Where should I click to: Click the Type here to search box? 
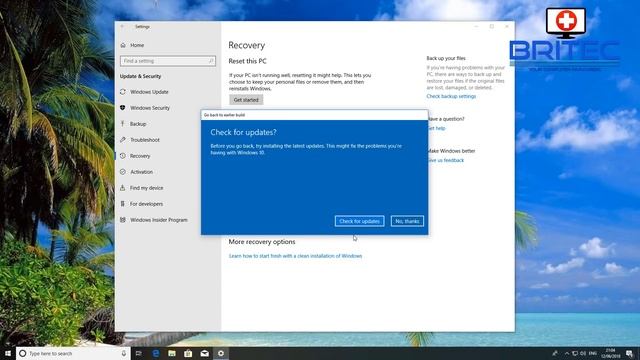(73, 353)
